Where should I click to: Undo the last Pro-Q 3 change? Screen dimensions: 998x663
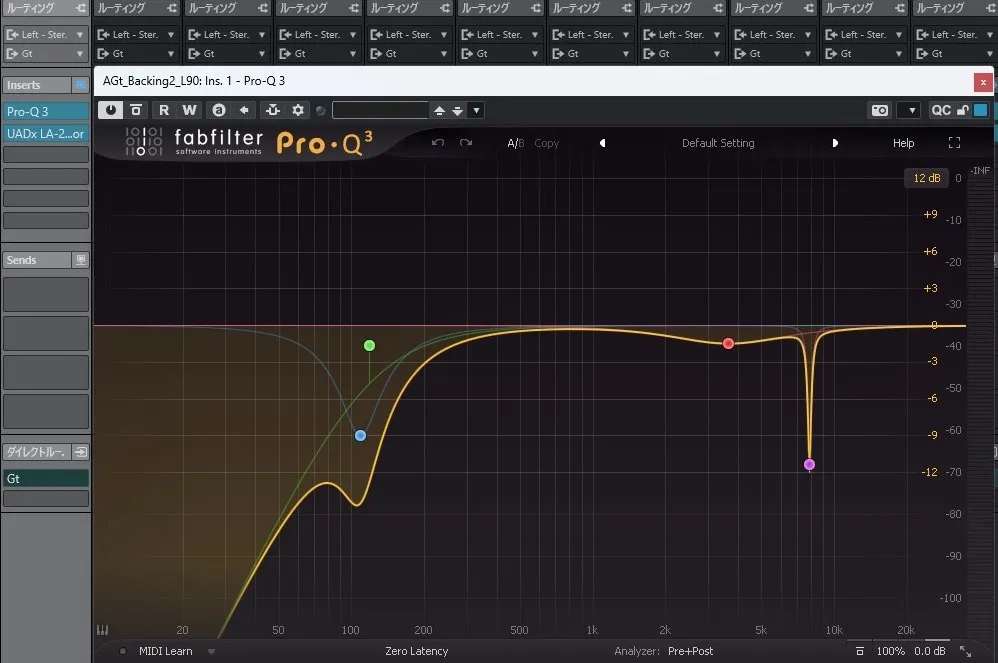pos(438,143)
